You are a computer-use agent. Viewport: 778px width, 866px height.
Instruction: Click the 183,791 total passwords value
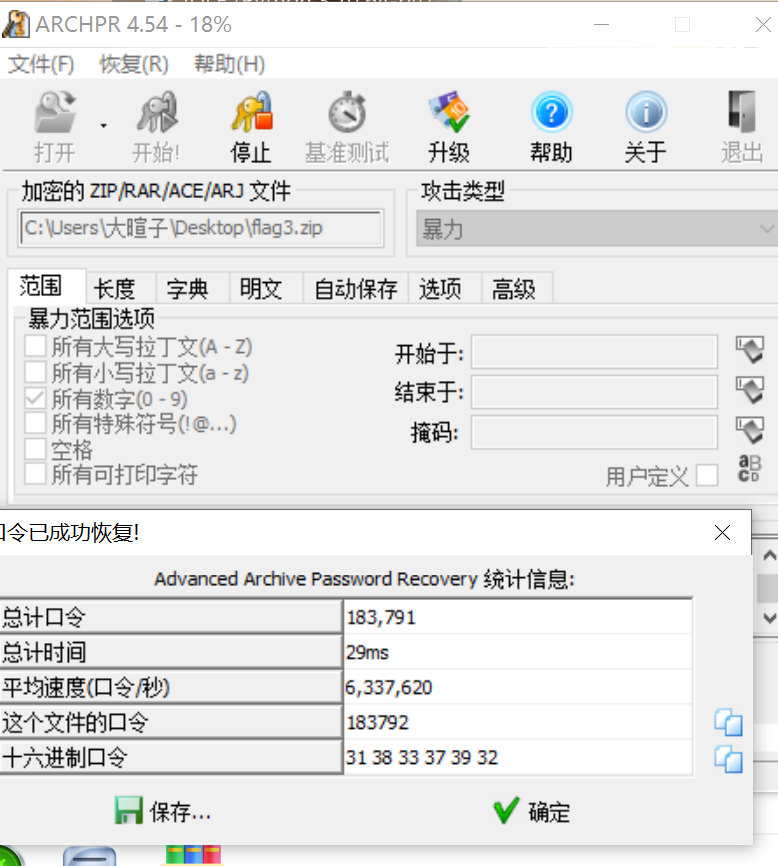381,617
